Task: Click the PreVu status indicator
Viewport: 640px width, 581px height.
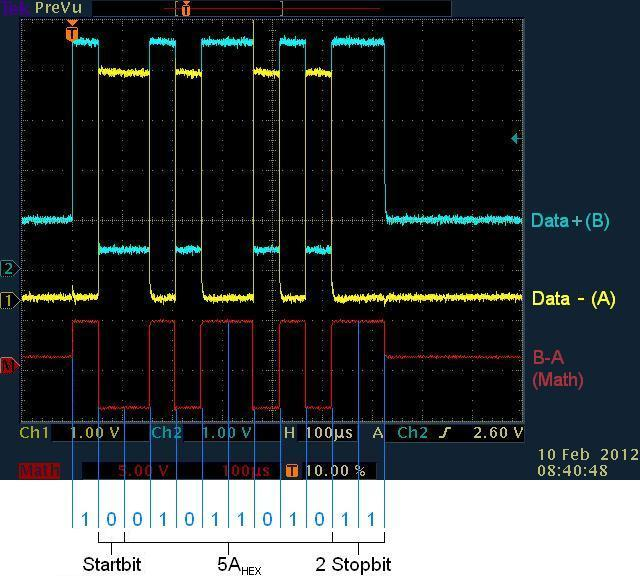Action: coord(52,8)
